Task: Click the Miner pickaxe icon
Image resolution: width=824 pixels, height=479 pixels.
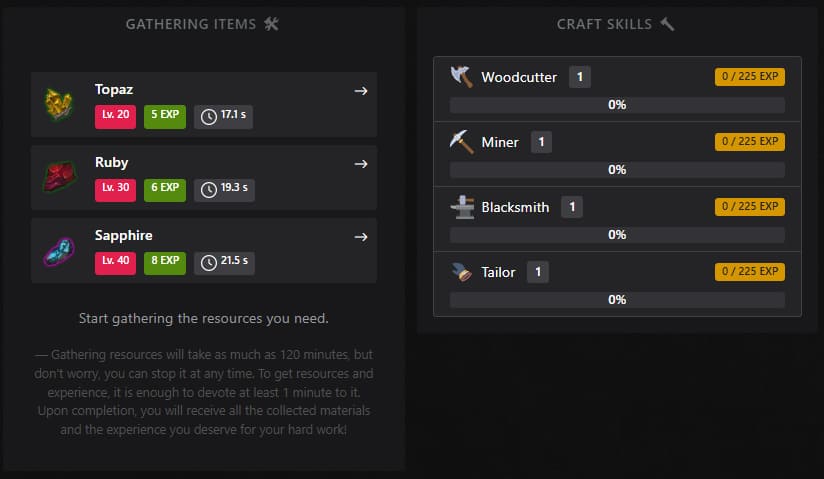Action: click(461, 142)
